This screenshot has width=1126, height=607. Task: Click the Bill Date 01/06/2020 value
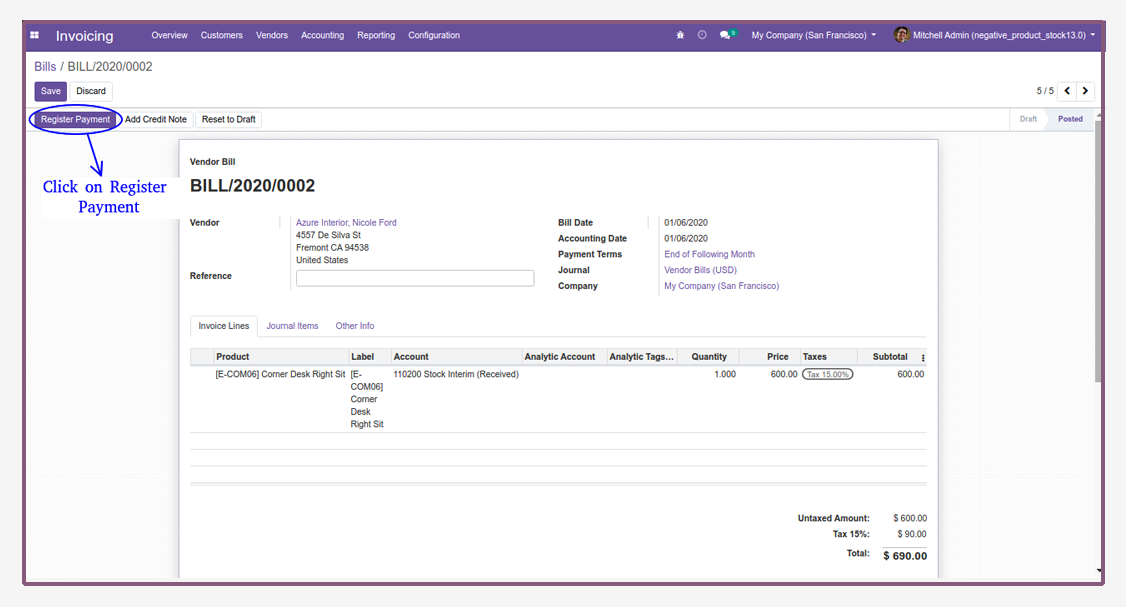[686, 223]
